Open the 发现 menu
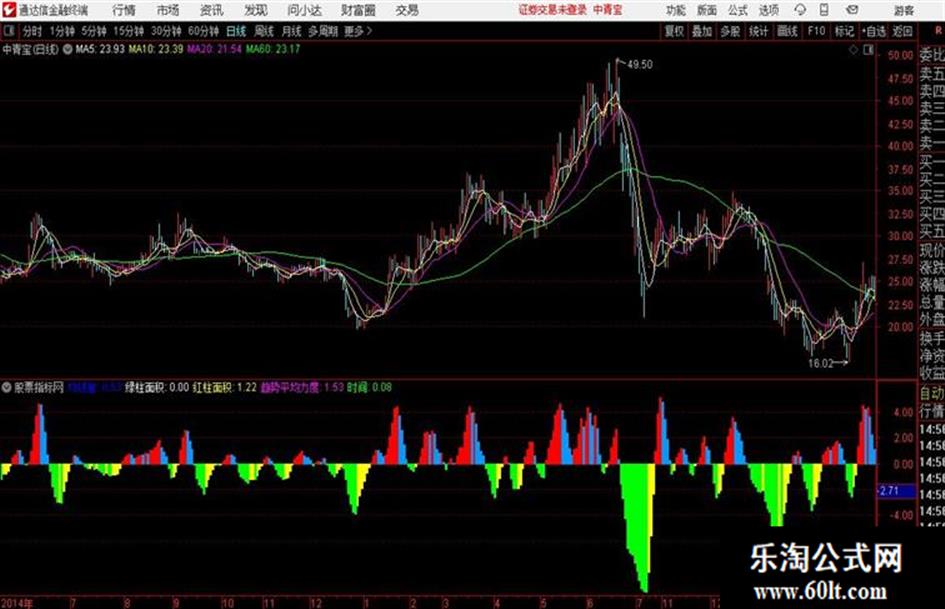945x609 pixels. 256,10
